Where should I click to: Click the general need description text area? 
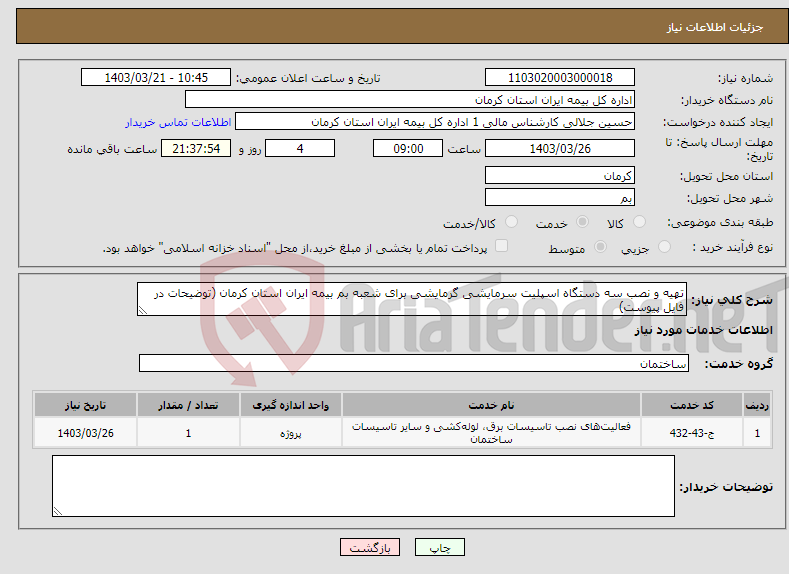tap(412, 299)
